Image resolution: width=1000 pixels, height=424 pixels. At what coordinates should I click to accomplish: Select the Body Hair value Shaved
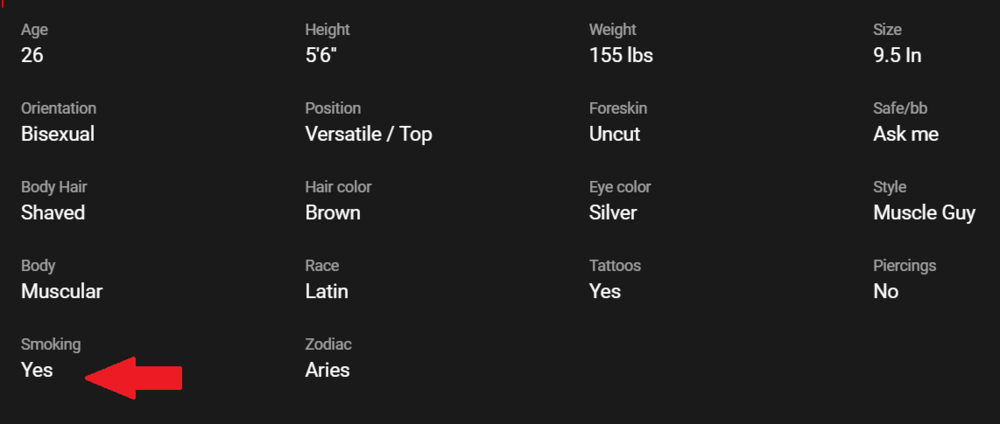(x=53, y=213)
